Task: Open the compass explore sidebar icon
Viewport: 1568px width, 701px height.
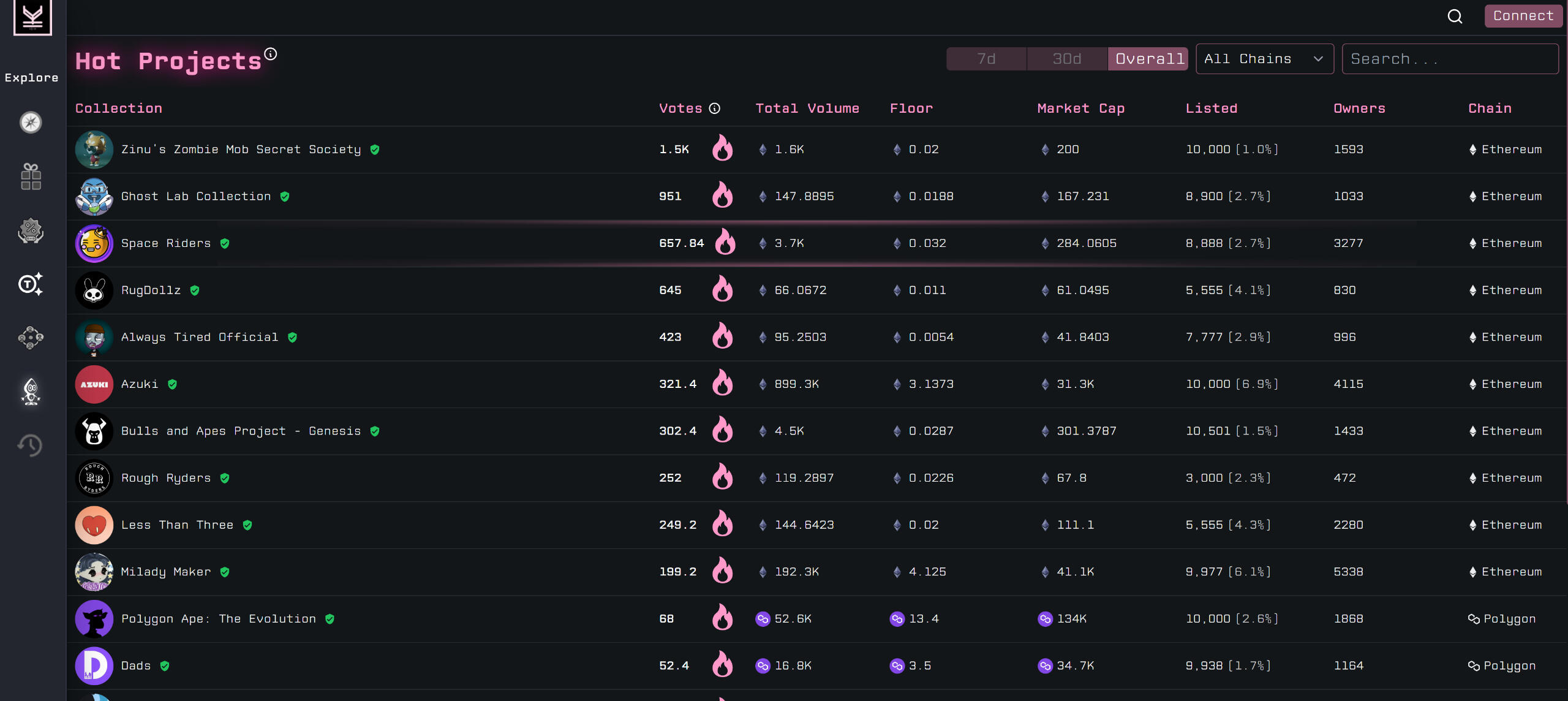Action: (x=31, y=123)
